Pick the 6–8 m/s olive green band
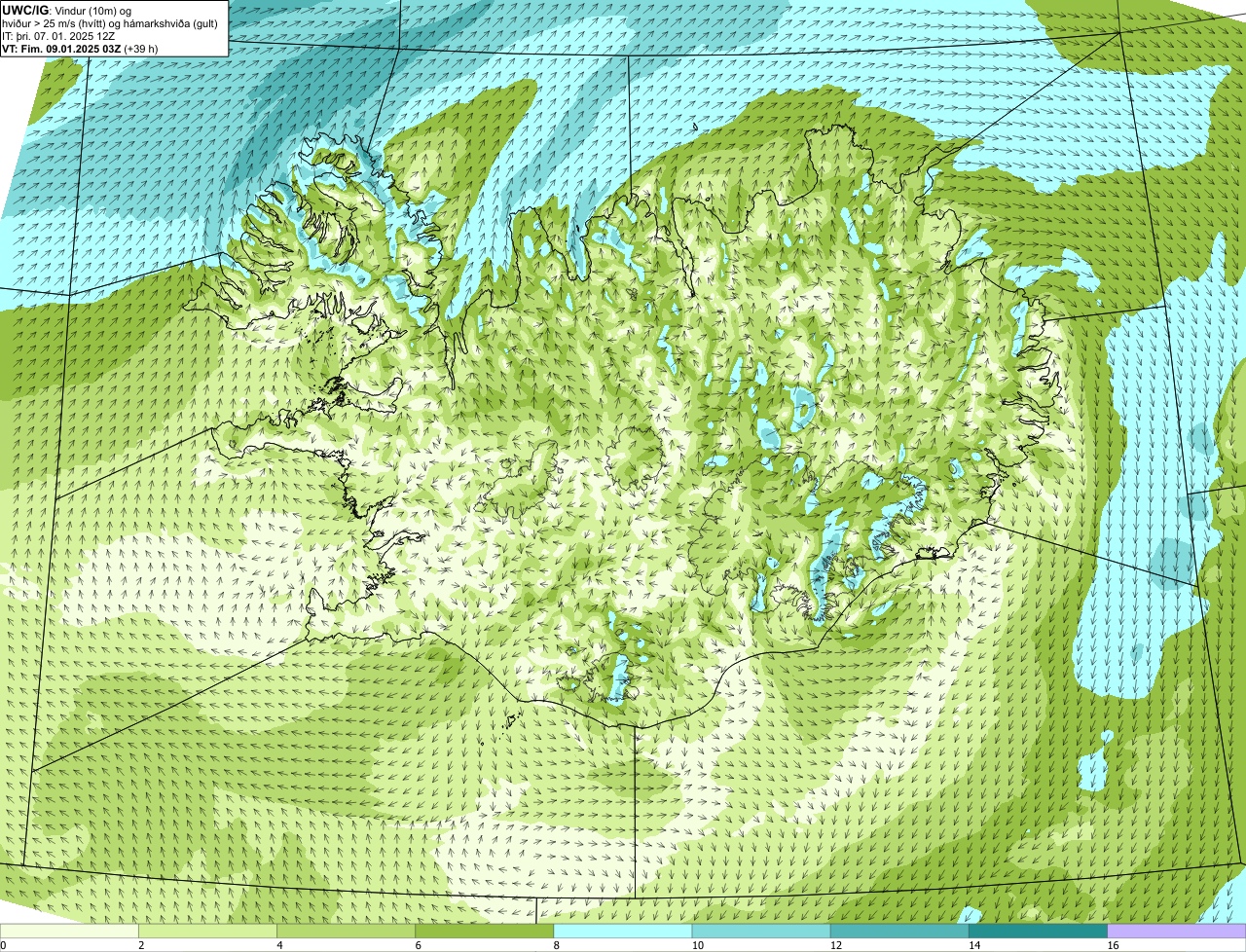 click(485, 931)
